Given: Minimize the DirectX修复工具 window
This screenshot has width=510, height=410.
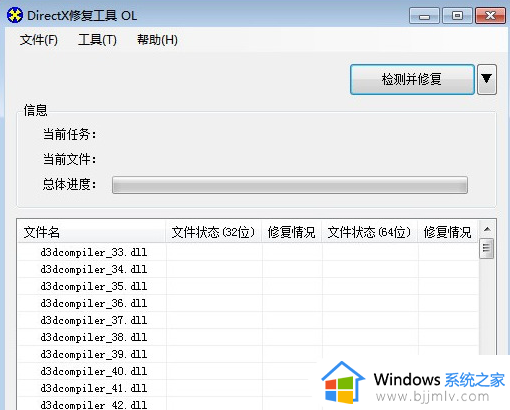Looking at the screenshot, I should [424, 16].
